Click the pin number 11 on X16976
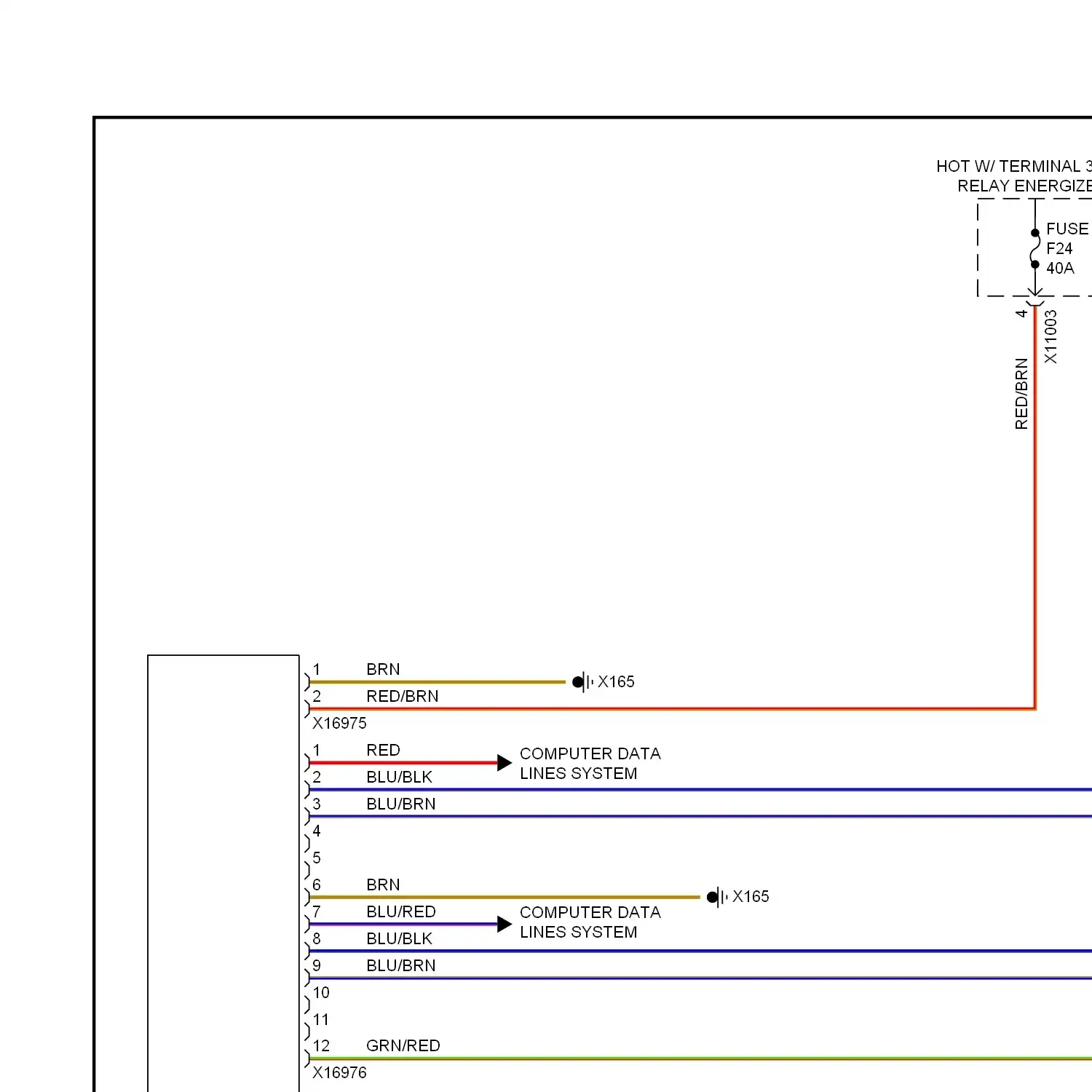Viewport: 1092px width, 1092px height. click(x=321, y=1019)
